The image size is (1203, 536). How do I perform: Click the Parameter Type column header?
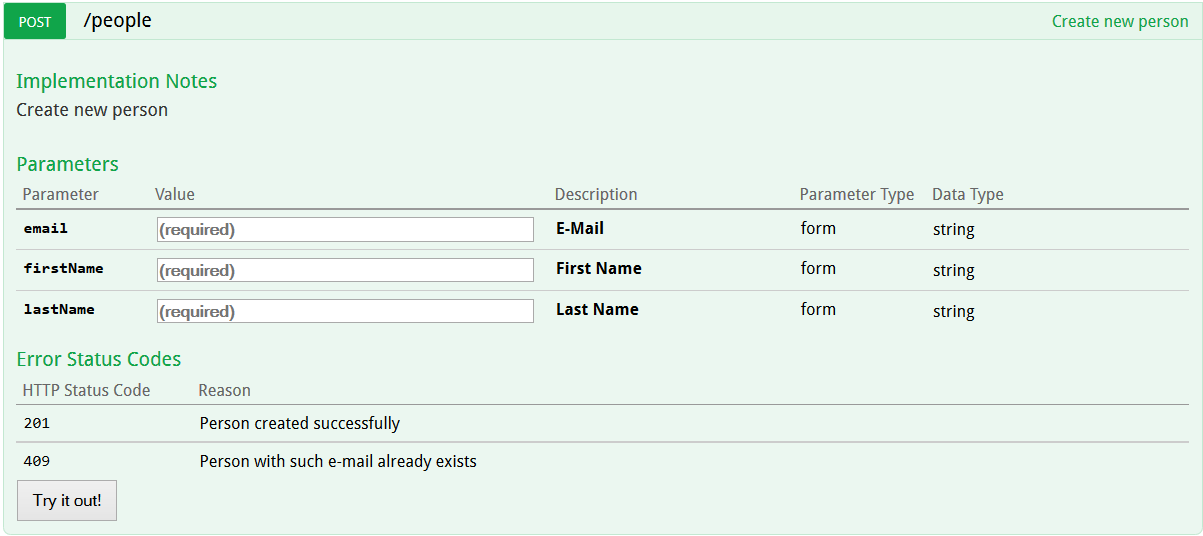click(x=857, y=194)
